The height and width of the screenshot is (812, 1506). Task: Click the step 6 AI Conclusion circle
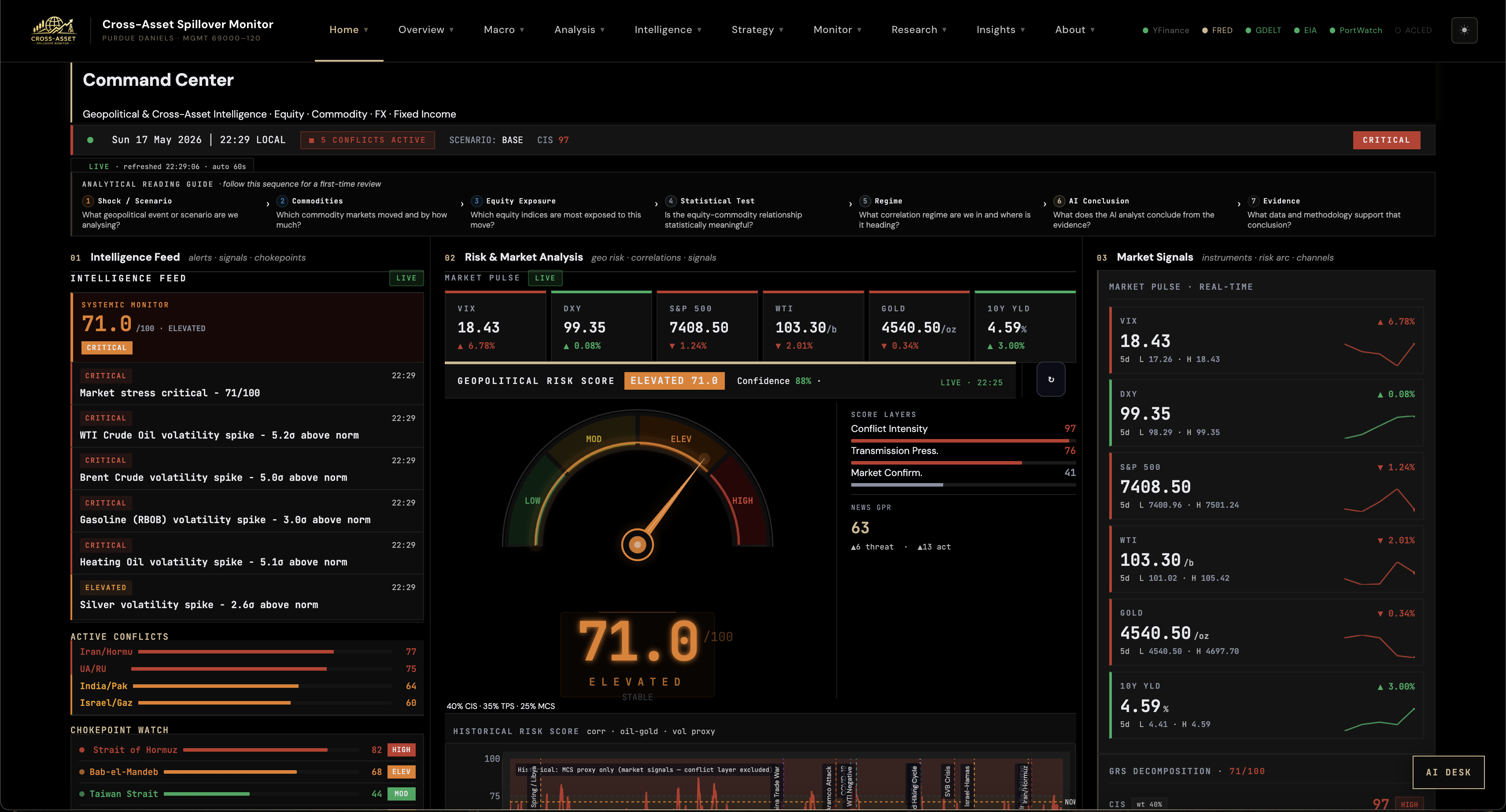(x=1059, y=201)
